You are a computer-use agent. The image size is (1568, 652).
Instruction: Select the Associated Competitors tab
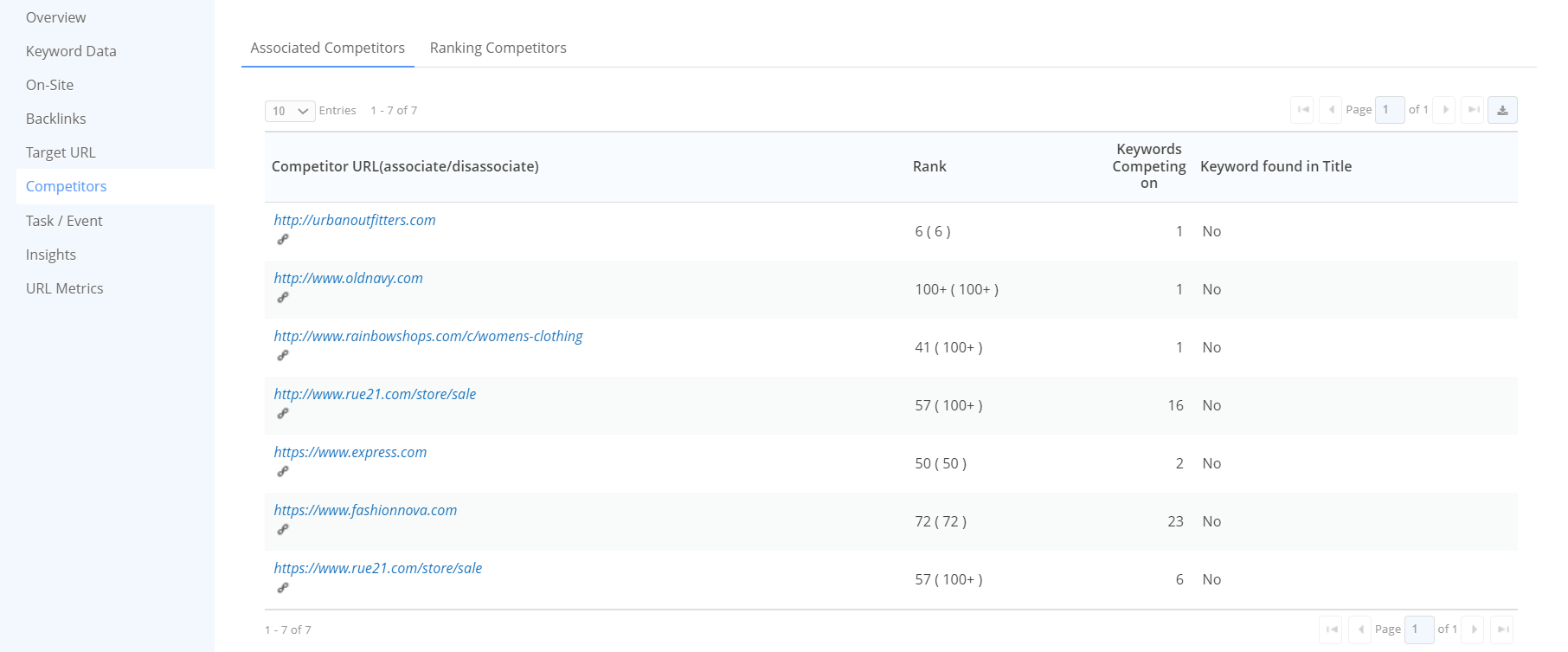[x=327, y=48]
